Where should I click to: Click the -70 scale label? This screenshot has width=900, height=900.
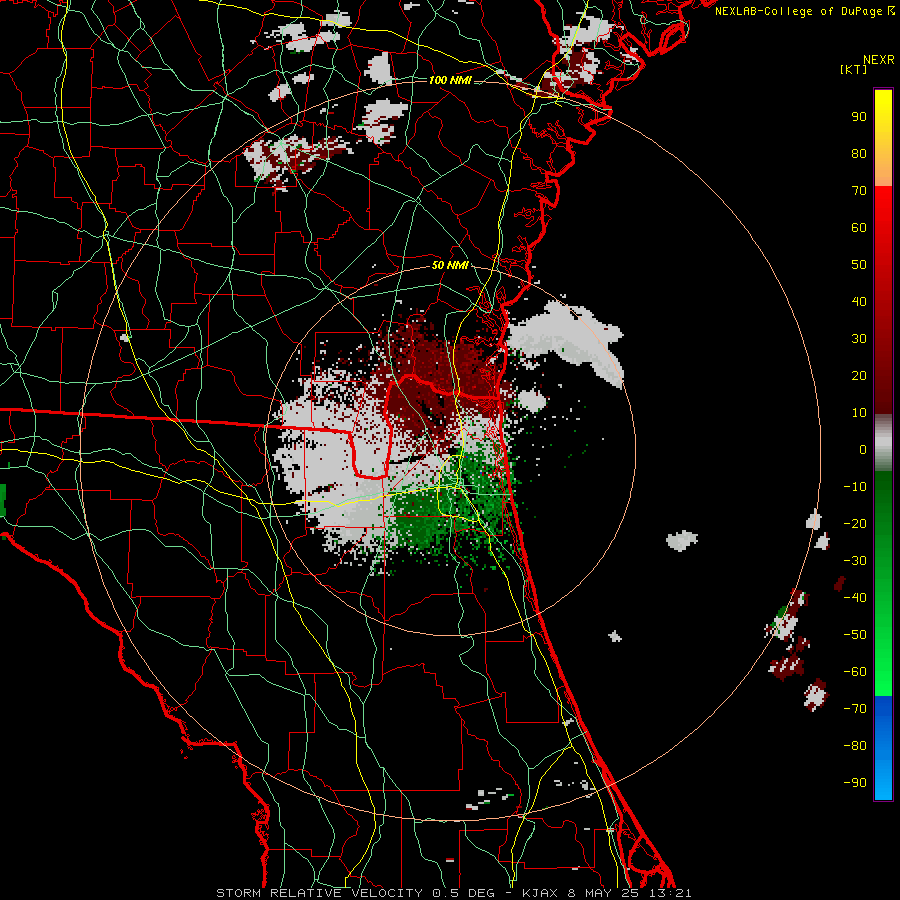(855, 709)
